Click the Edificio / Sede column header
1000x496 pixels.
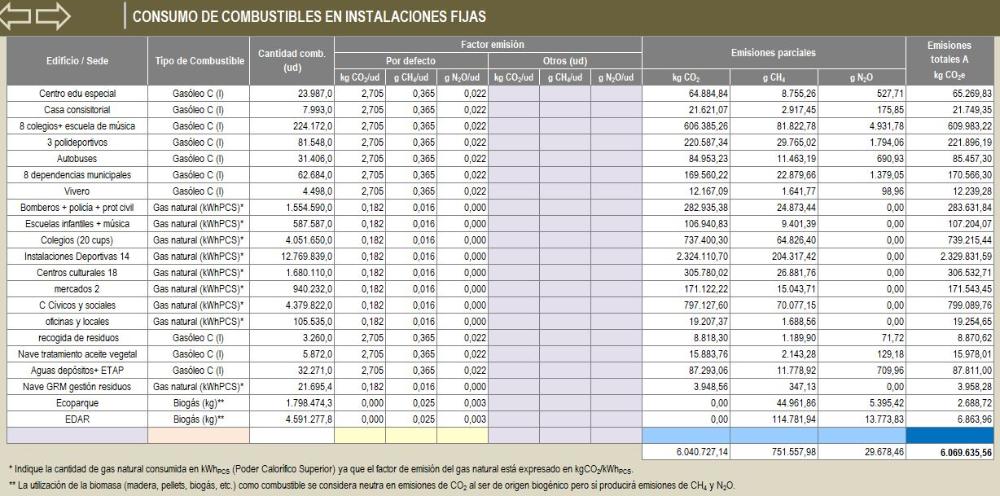click(x=76, y=62)
